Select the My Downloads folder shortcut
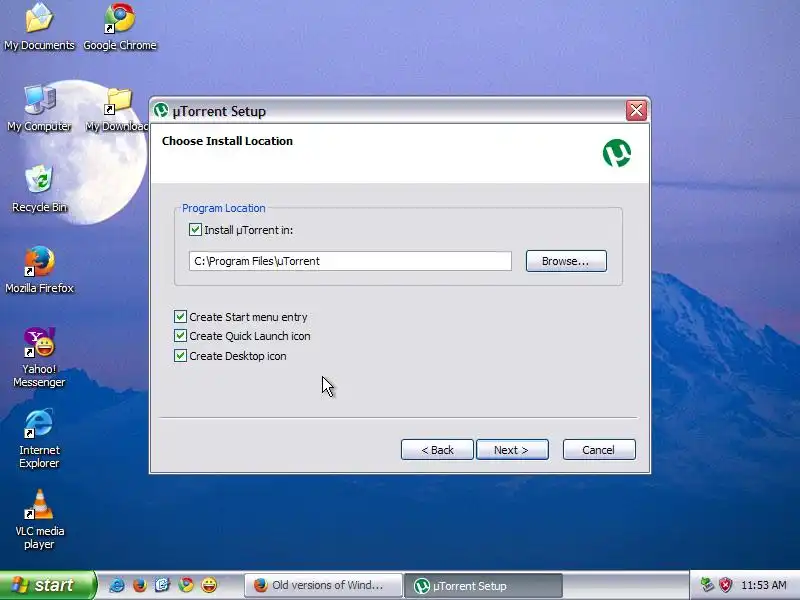This screenshot has width=800, height=600. [x=118, y=108]
